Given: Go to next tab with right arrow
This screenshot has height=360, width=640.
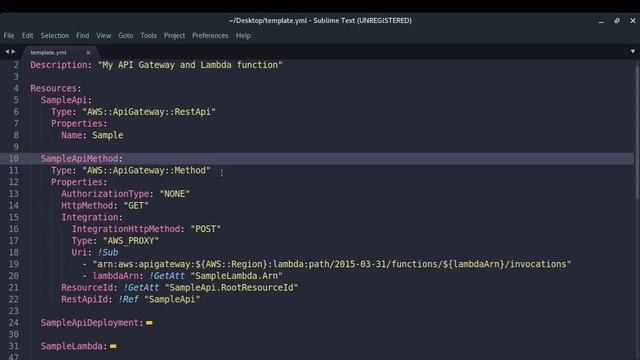Looking at the screenshot, I should click(13, 52).
